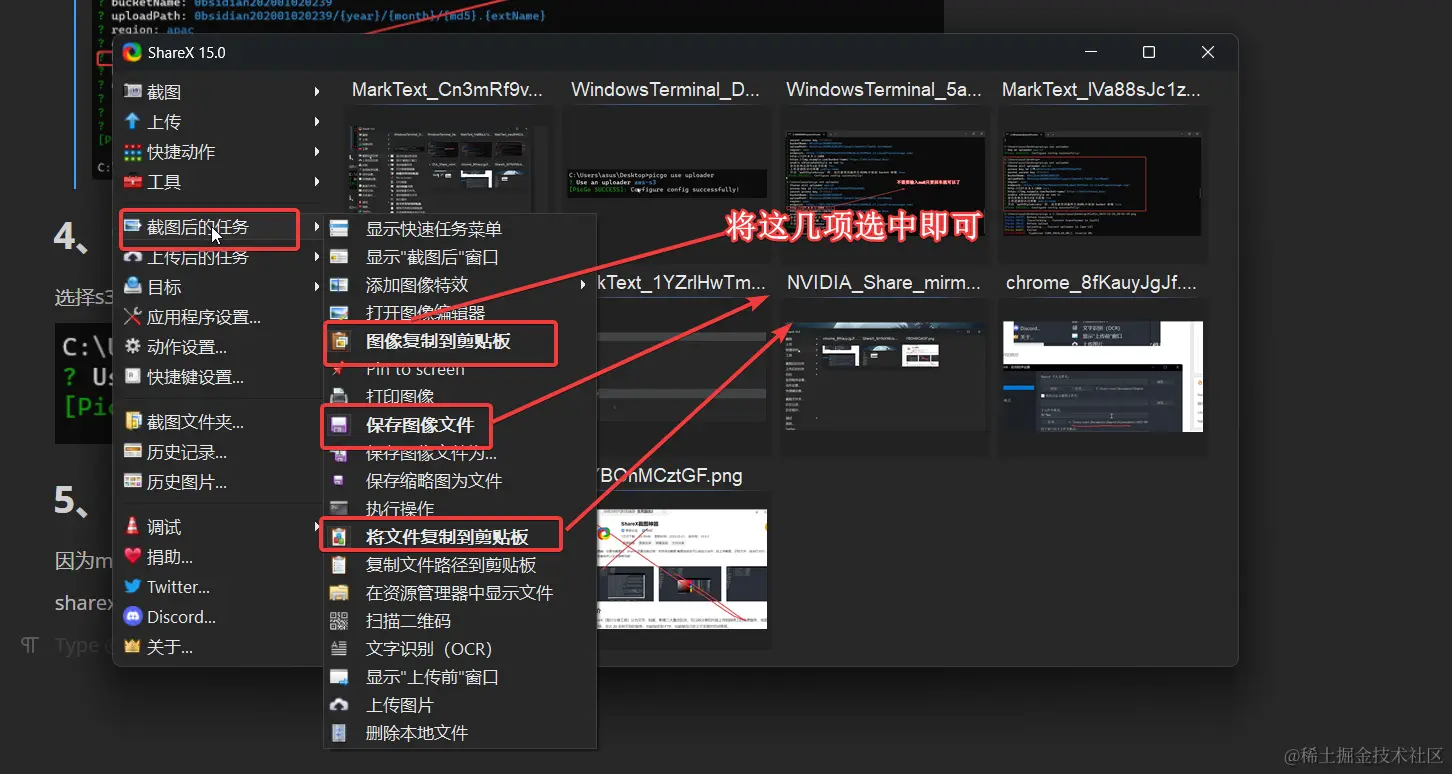Expand the 添加图像特效 submenu arrow
Viewport: 1452px width, 774px height.
pyautogui.click(x=584, y=285)
